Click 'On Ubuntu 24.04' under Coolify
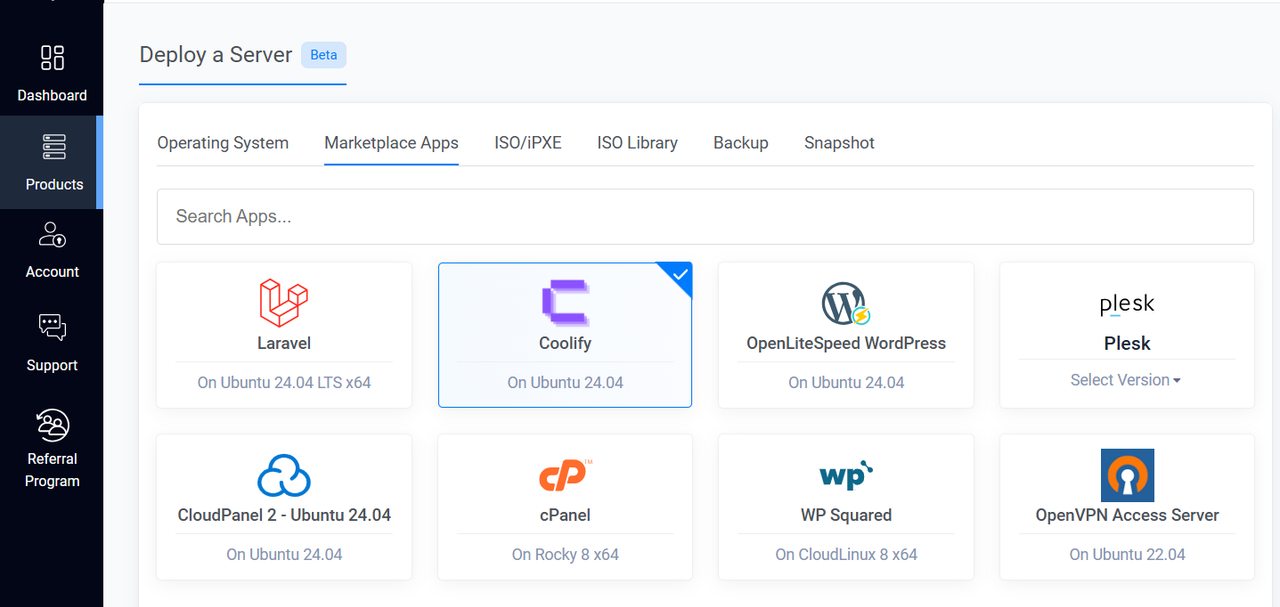The width and height of the screenshot is (1280, 607). point(565,382)
